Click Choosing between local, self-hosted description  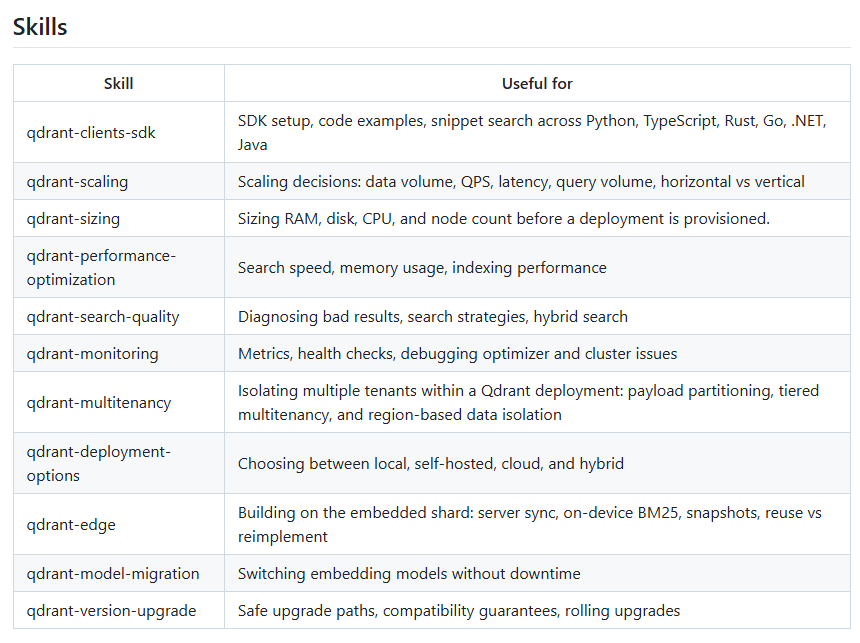pos(537,463)
